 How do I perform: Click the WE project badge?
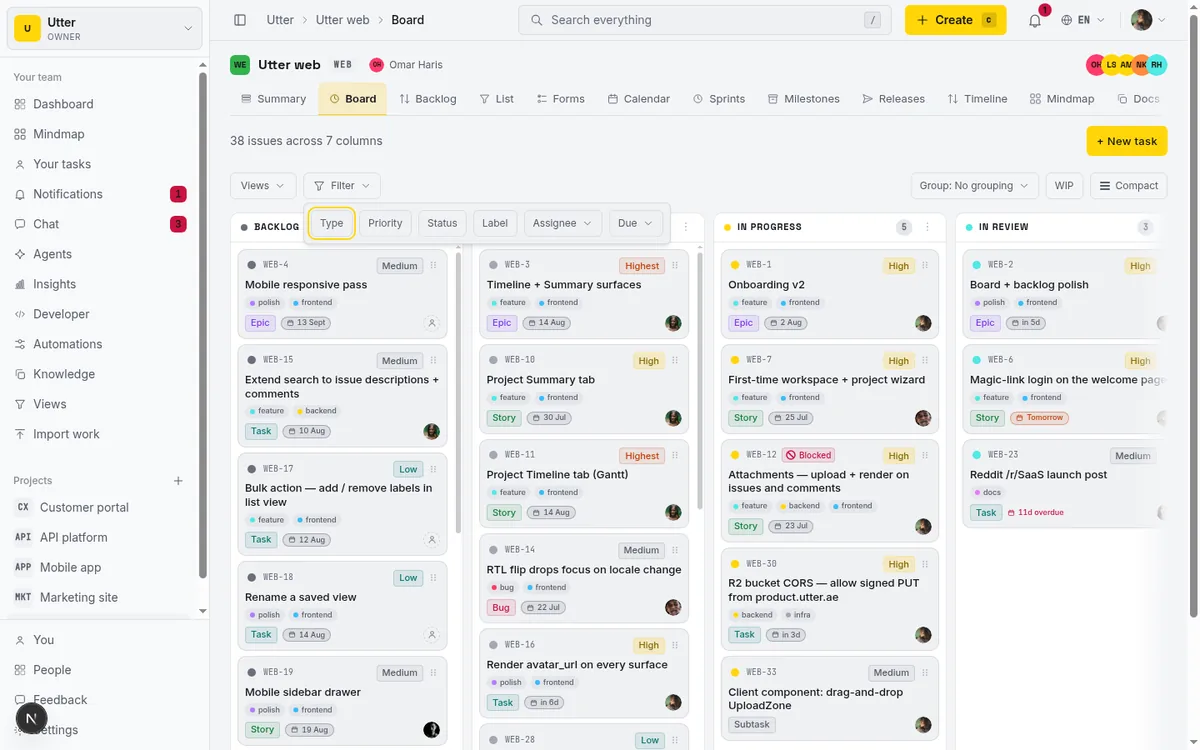point(240,65)
